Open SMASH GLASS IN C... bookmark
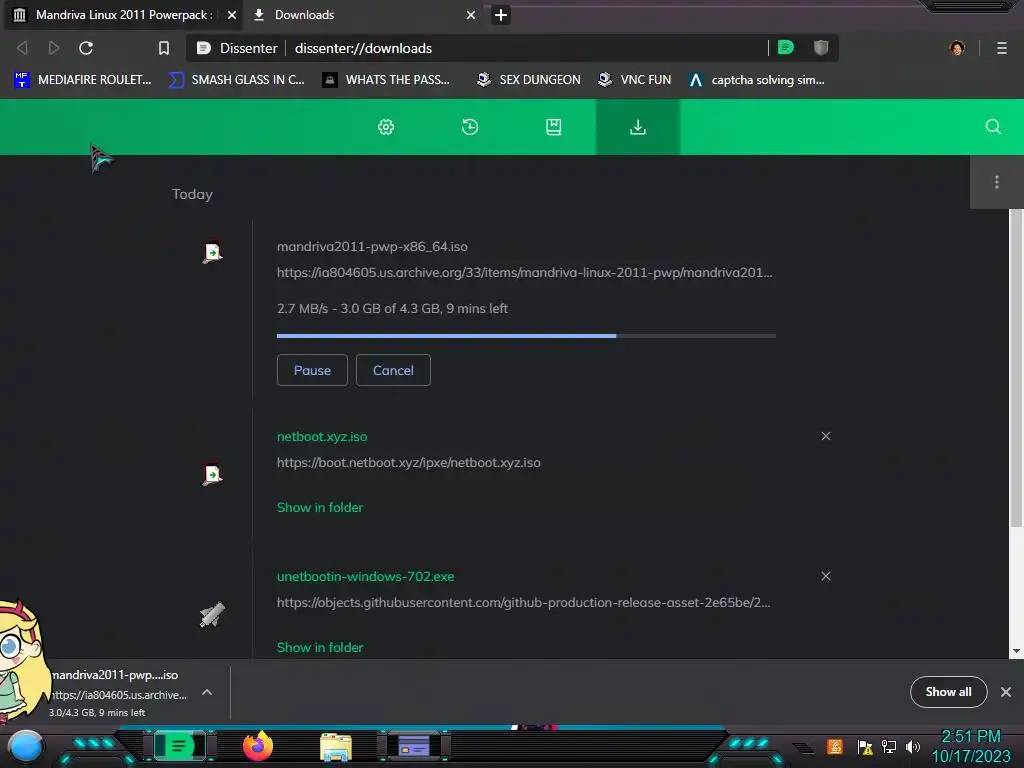 (236, 80)
